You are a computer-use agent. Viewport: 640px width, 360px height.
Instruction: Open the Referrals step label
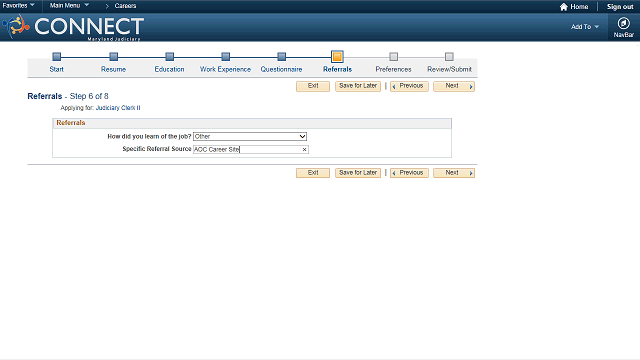pyautogui.click(x=337, y=69)
